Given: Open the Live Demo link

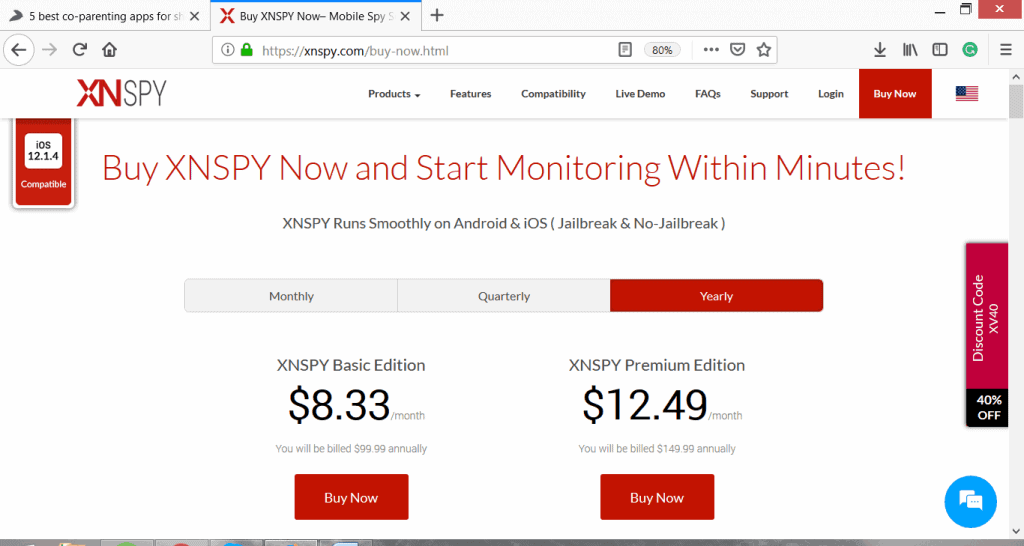Looking at the screenshot, I should click(x=640, y=94).
